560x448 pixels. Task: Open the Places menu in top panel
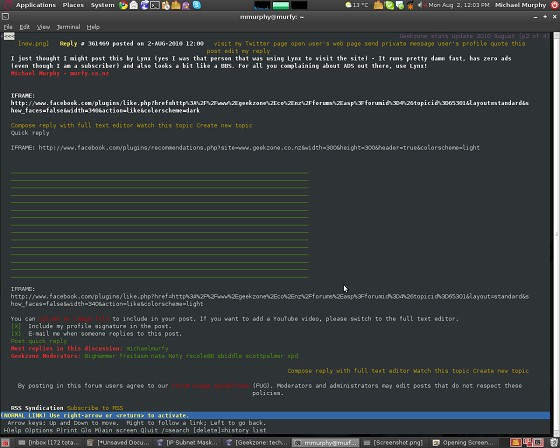click(x=73, y=5)
